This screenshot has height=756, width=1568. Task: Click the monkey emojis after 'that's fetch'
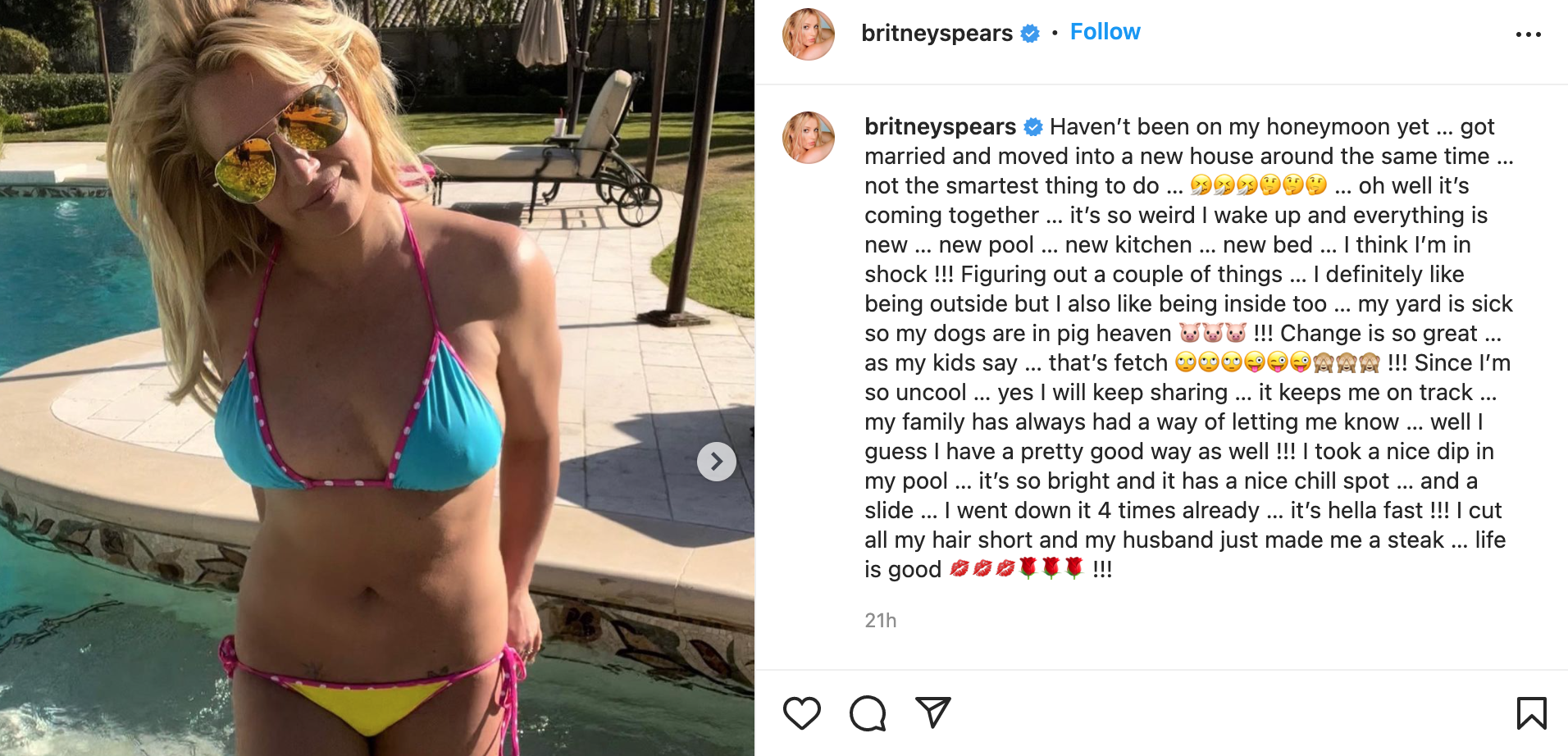[1347, 362]
